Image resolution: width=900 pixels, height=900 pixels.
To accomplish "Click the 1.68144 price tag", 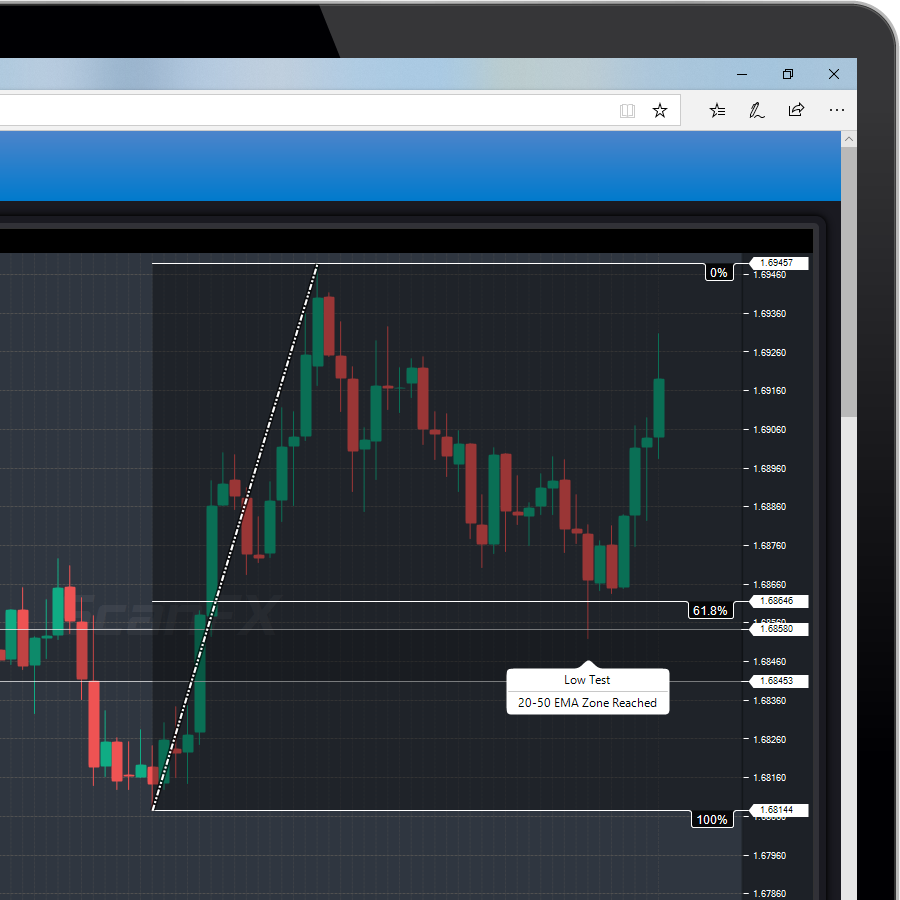I will click(777, 810).
